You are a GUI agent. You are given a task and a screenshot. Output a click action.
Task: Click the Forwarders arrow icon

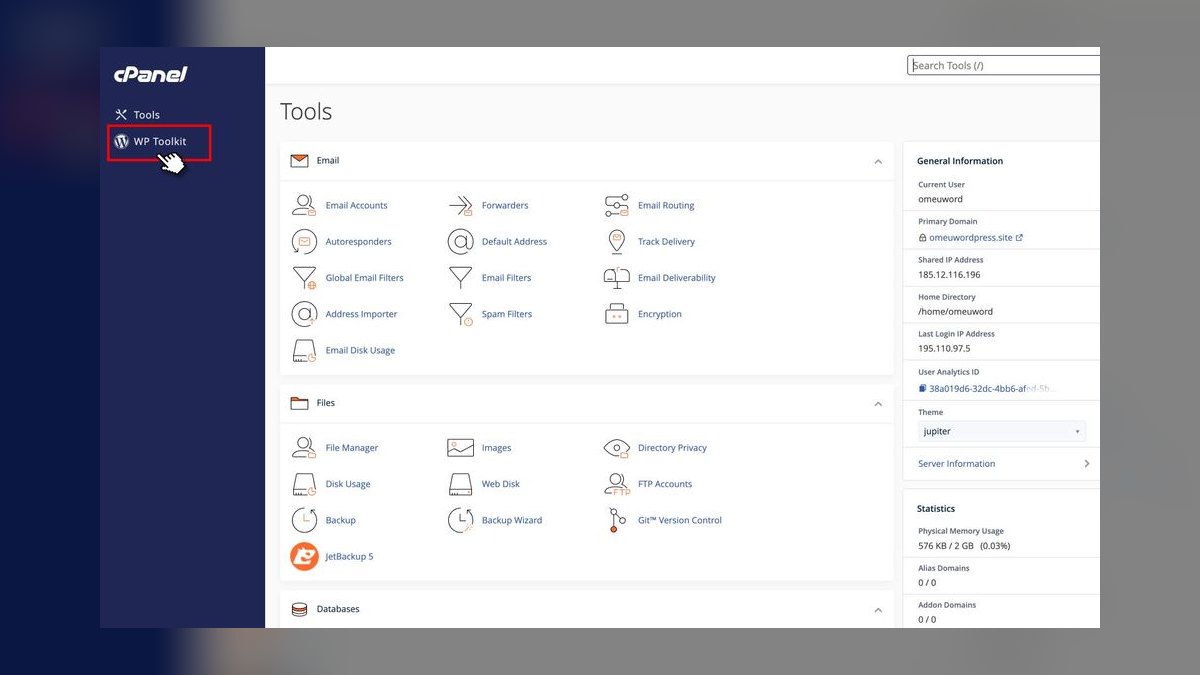click(460, 205)
